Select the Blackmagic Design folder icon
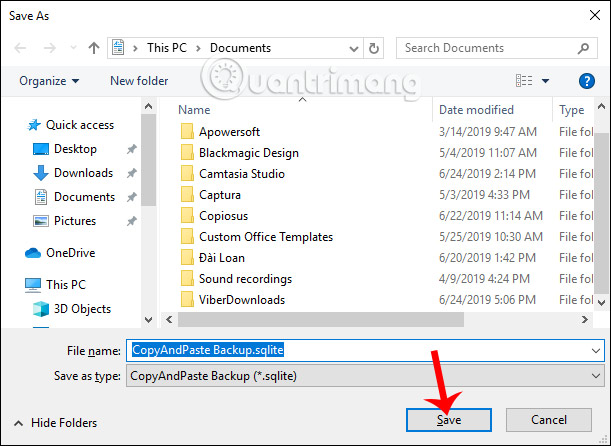The width and height of the screenshot is (611, 446). (x=187, y=153)
